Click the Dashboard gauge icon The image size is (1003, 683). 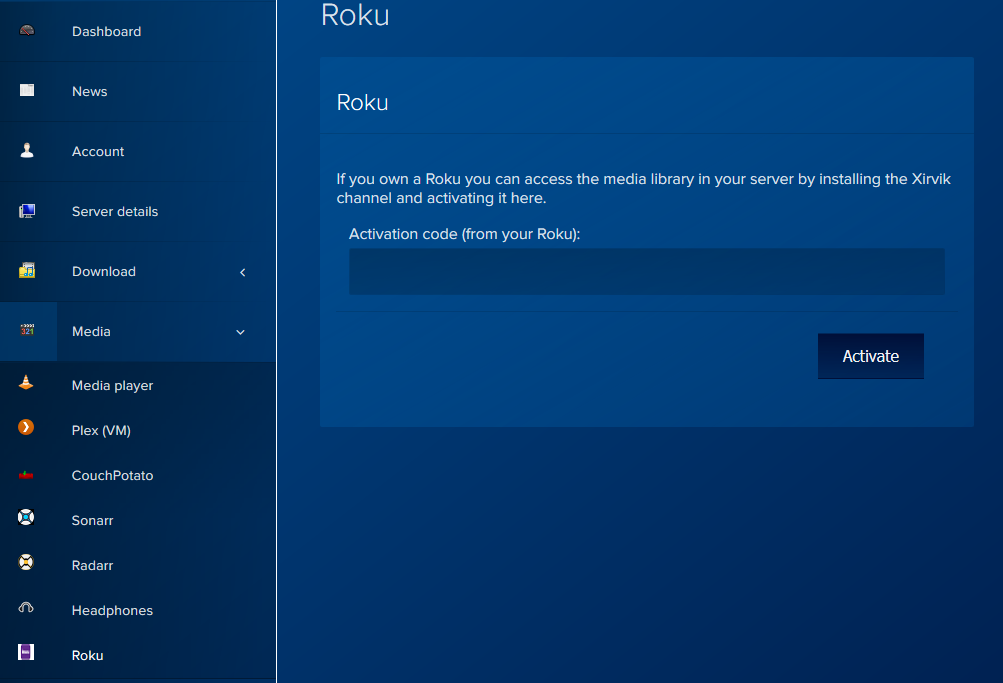pos(27,31)
